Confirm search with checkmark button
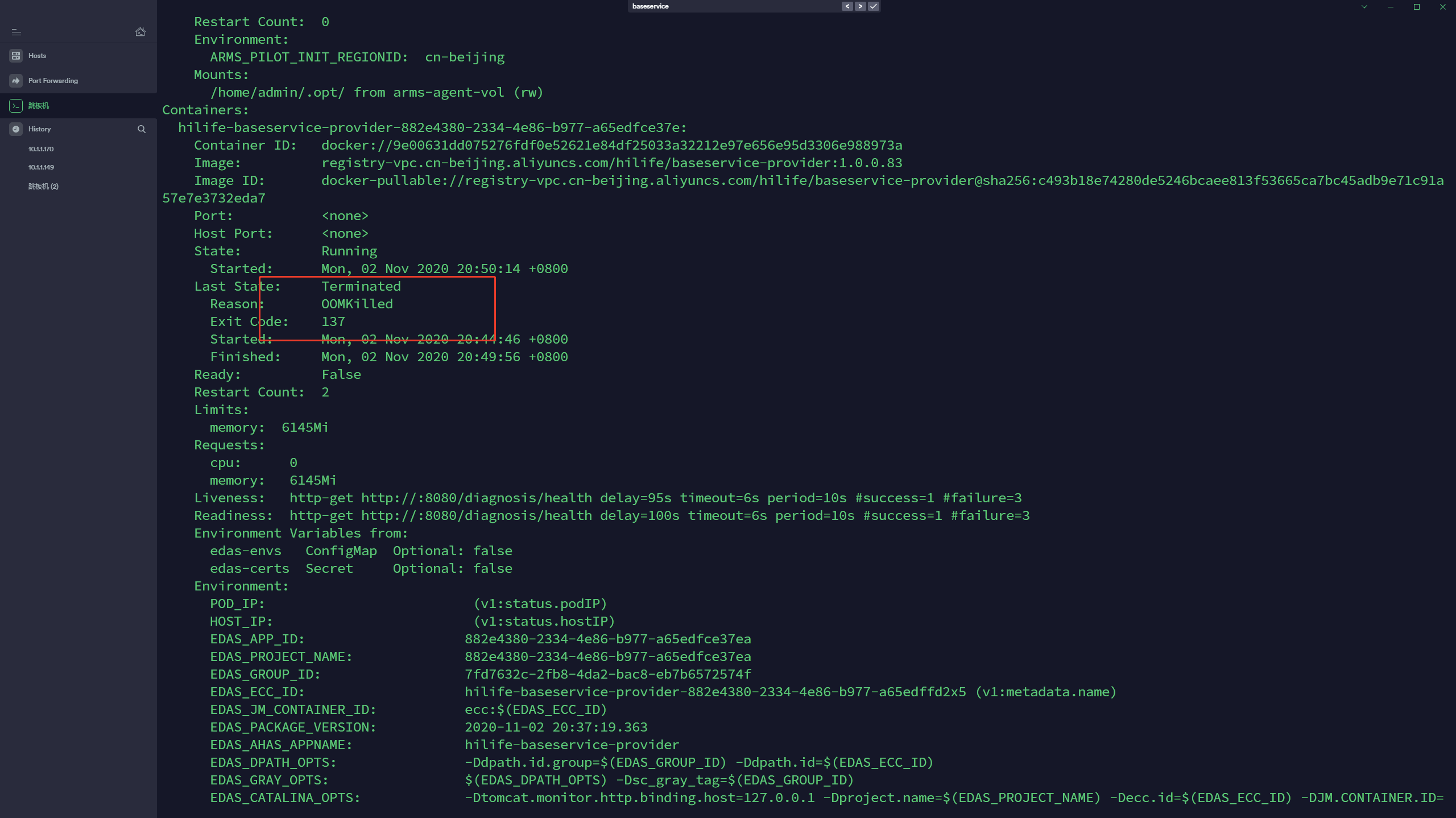1456x818 pixels. click(x=874, y=6)
